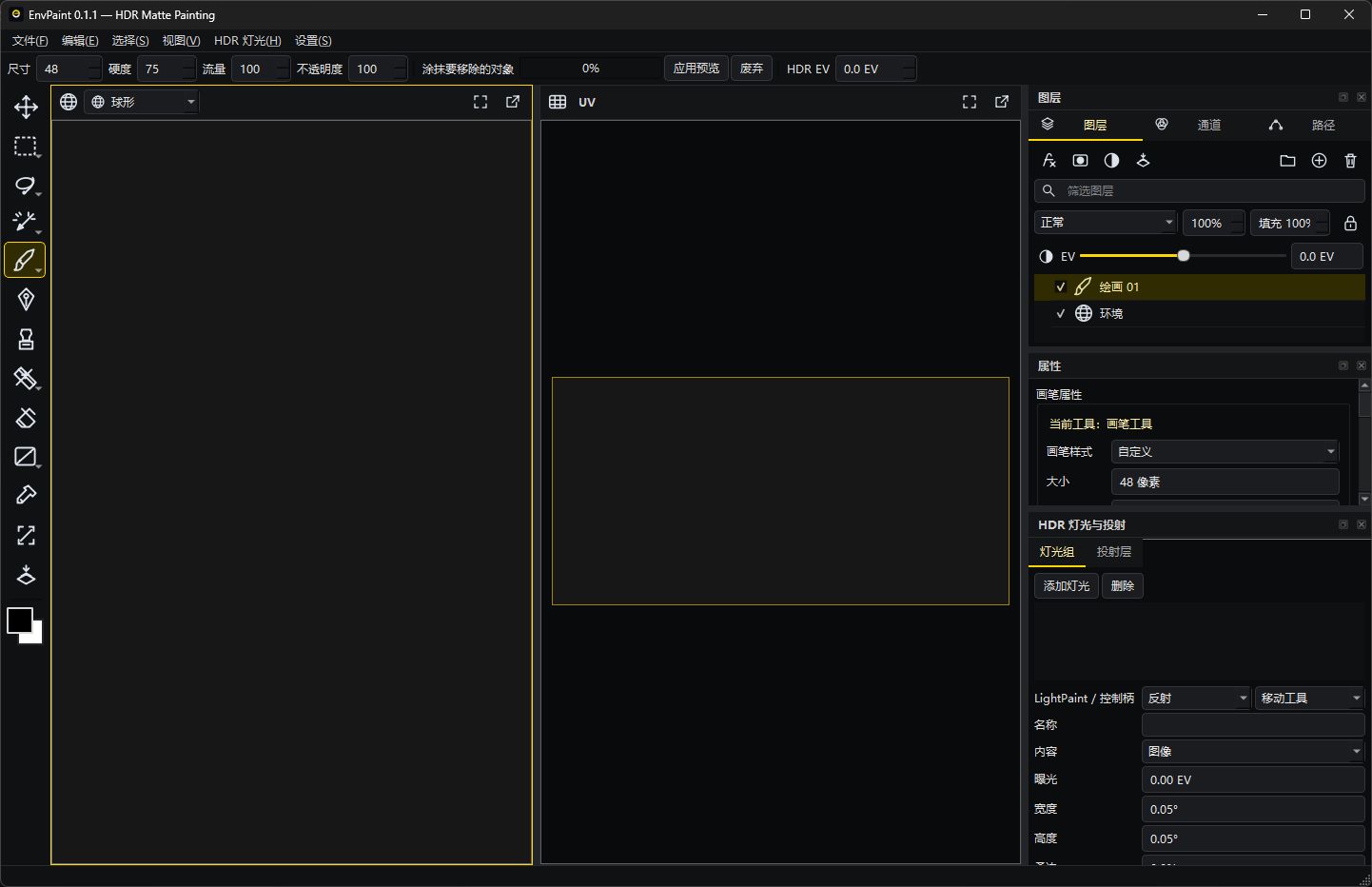Delete layer with trash icon
This screenshot has width=1372, height=887.
1350,161
